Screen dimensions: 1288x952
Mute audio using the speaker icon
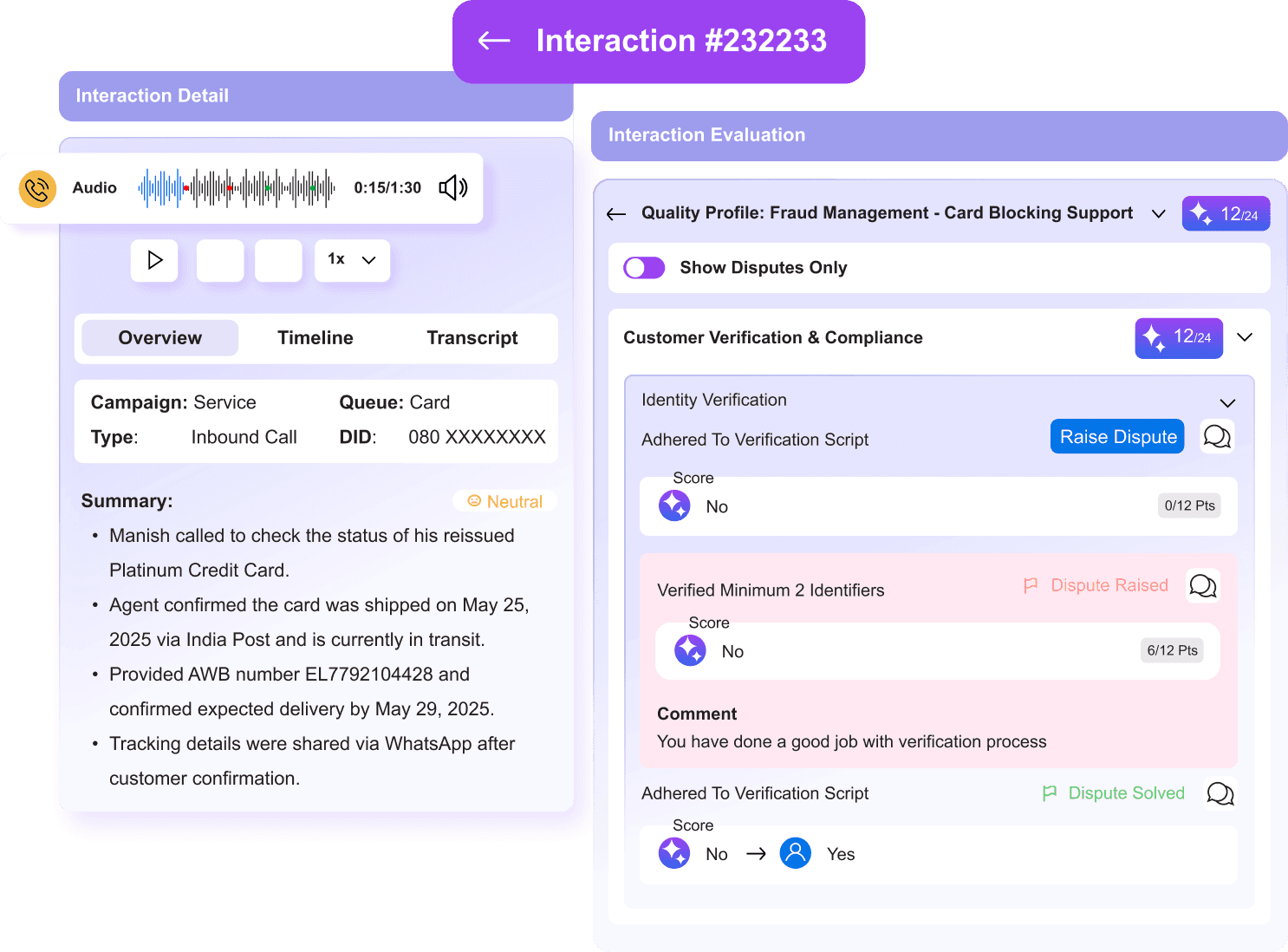452,187
